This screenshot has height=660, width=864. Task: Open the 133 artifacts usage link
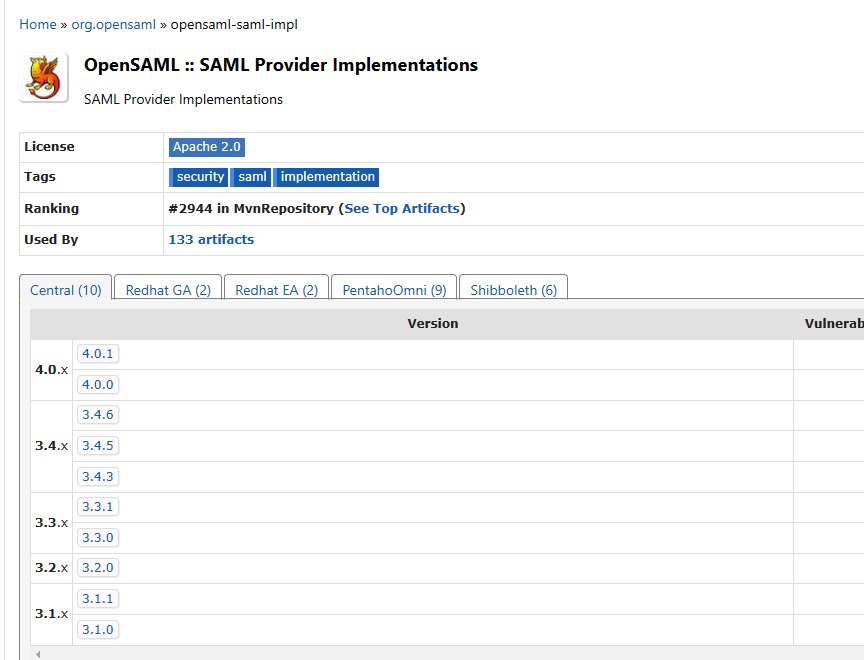pos(211,240)
